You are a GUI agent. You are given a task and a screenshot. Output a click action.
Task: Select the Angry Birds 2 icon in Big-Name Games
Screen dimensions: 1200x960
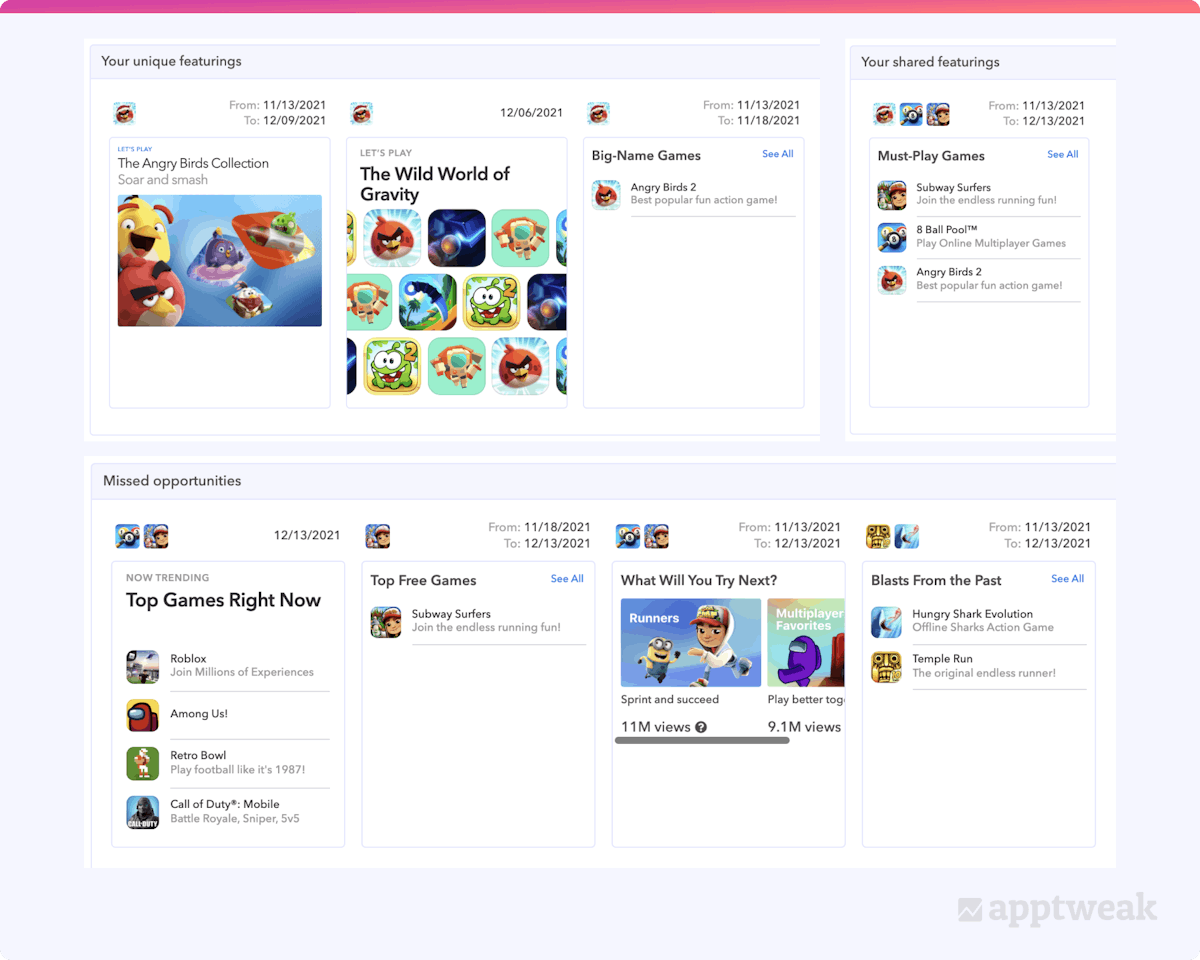click(x=606, y=195)
